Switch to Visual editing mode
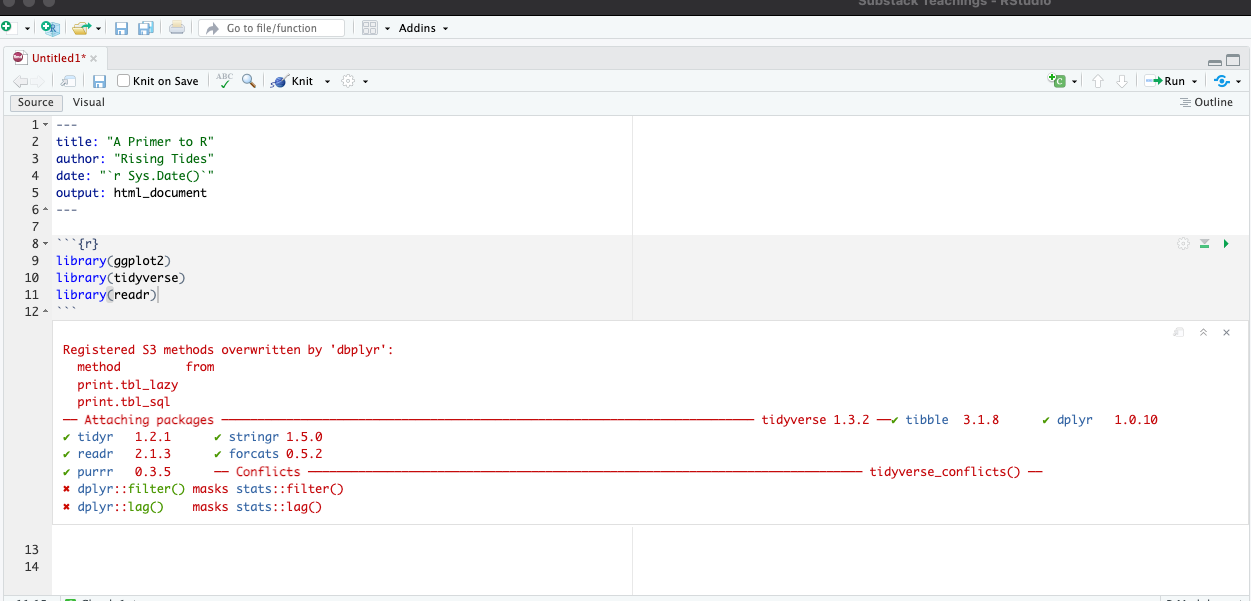Image resolution: width=1251 pixels, height=601 pixels. coord(89,102)
